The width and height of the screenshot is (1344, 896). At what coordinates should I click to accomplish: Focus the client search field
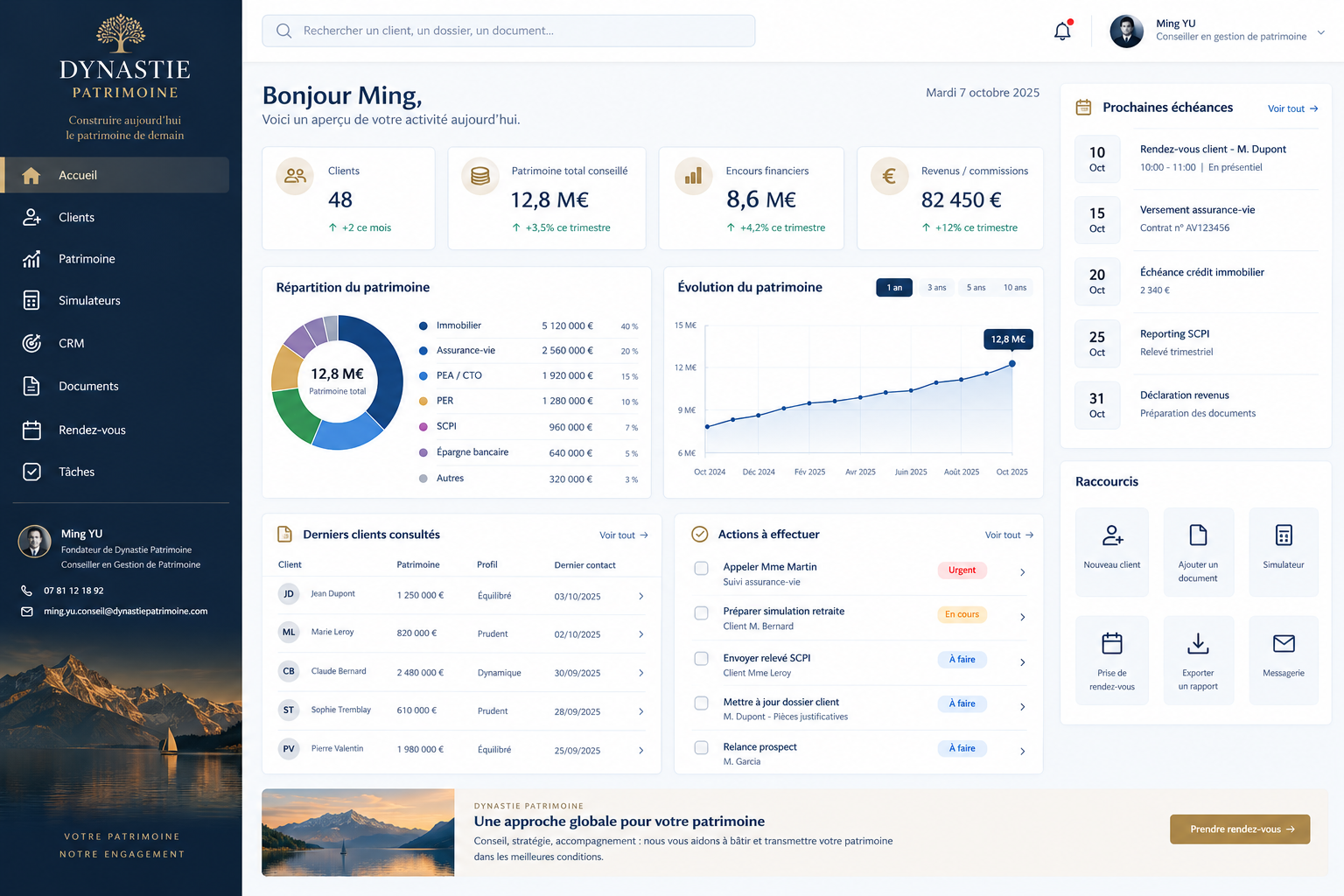(508, 31)
